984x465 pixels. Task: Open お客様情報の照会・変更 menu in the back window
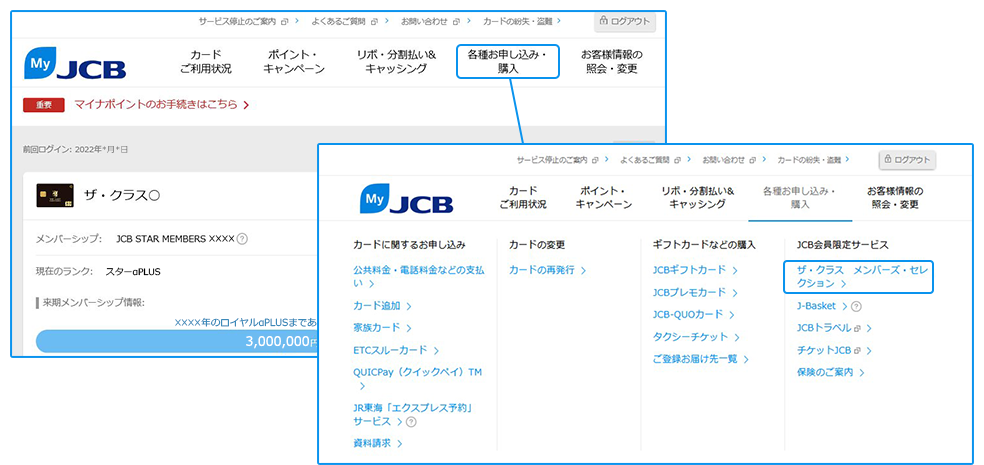(612, 61)
